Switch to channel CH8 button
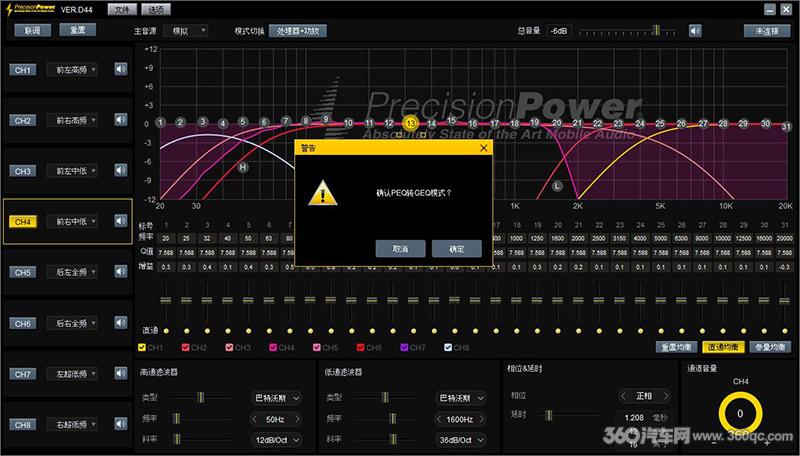The height and width of the screenshot is (456, 800). coord(23,424)
